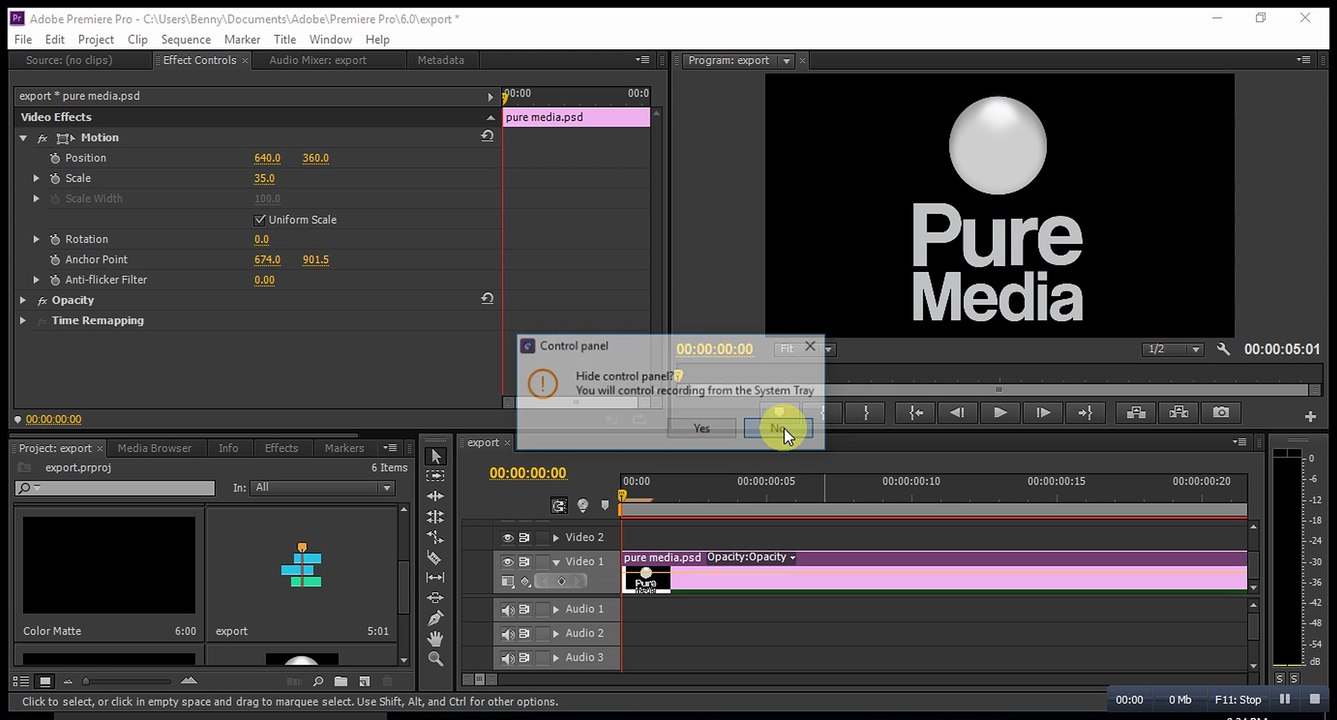
Task: Mute Audio 3 track speaker
Action: [507, 658]
